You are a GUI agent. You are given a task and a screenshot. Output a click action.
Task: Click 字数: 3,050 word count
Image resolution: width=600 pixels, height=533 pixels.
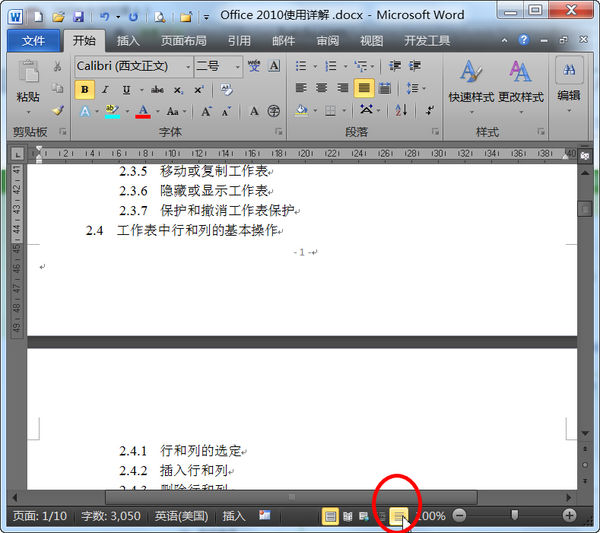(x=111, y=516)
